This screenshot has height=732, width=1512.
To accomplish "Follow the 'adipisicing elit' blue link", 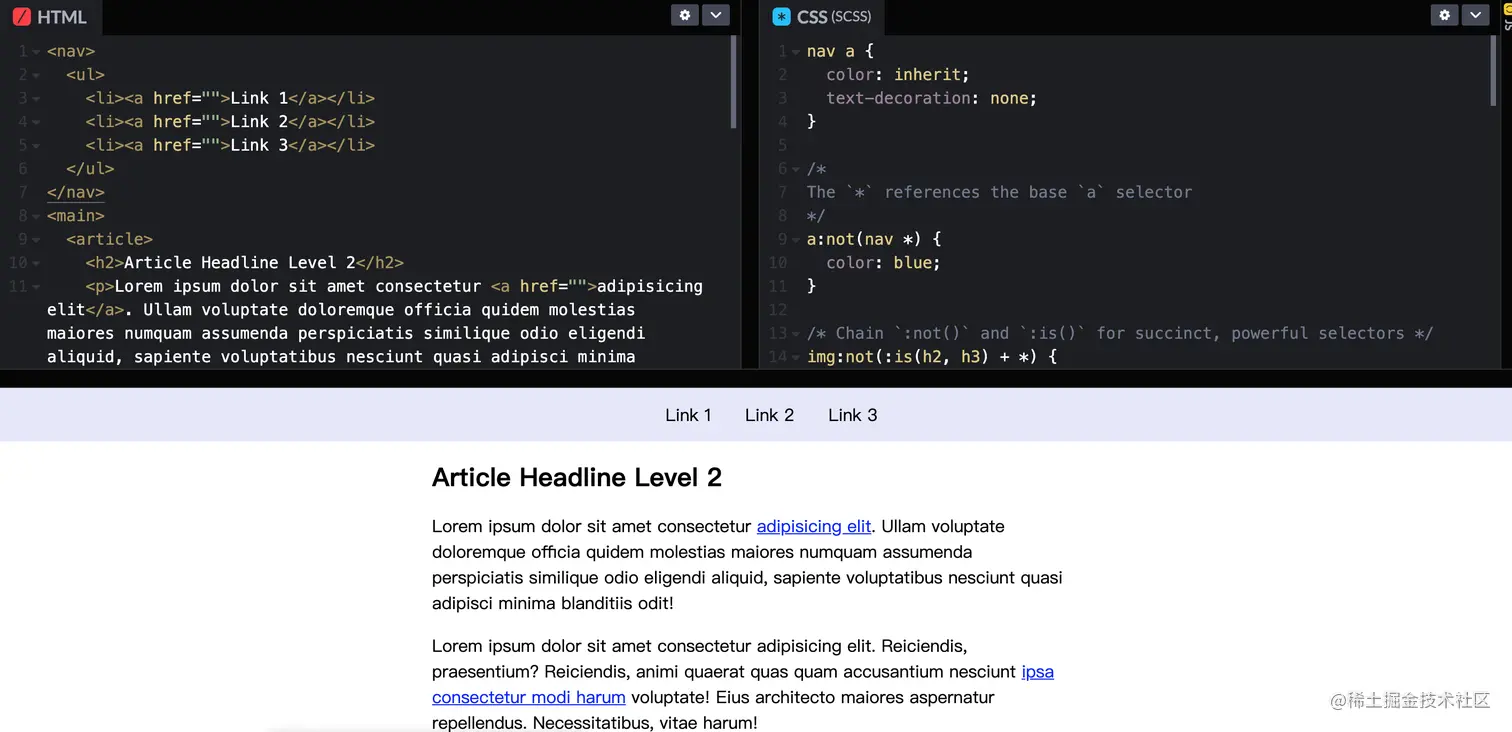I will 813,526.
